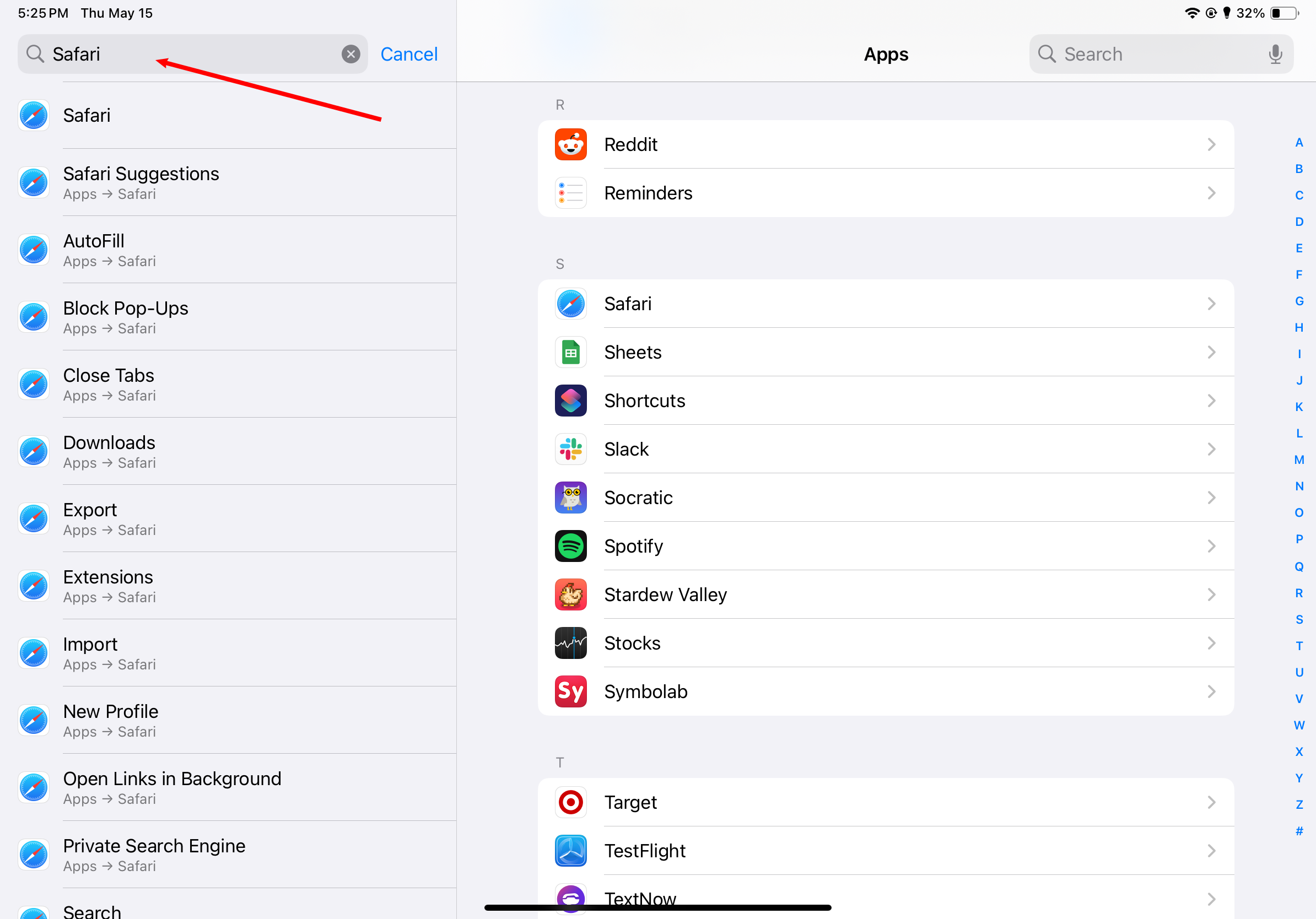Open Shortcuts row chevron
Screen dimensions: 1316x919
click(x=1211, y=401)
